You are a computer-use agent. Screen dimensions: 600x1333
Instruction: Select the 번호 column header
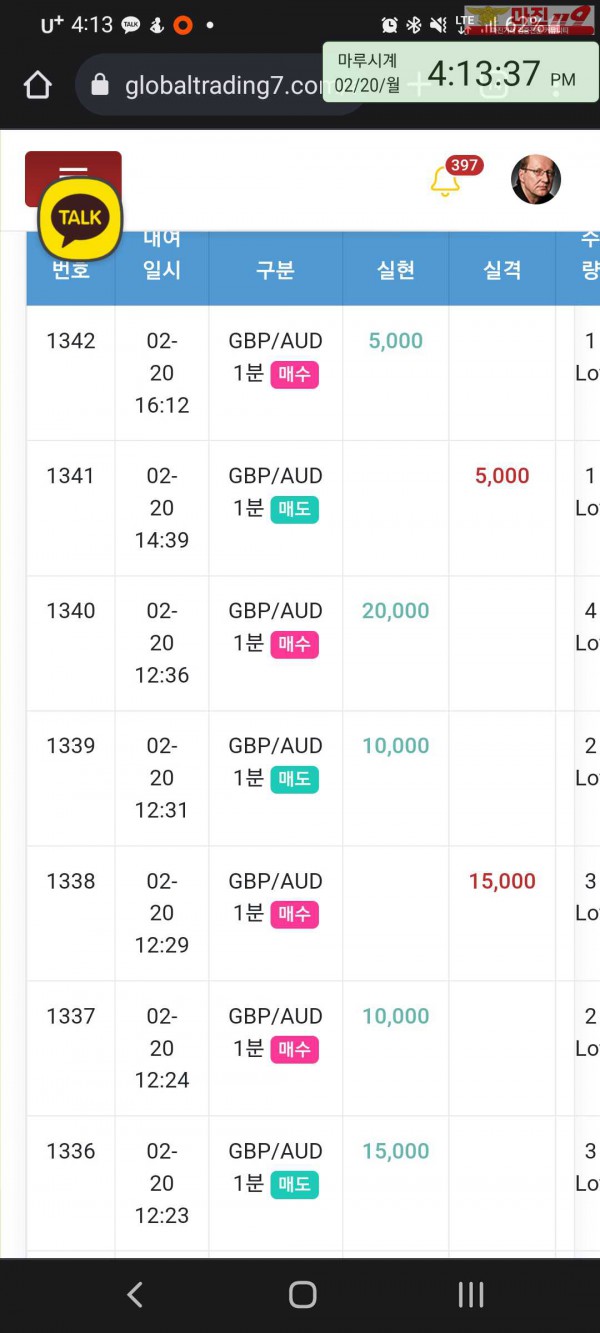(71, 269)
